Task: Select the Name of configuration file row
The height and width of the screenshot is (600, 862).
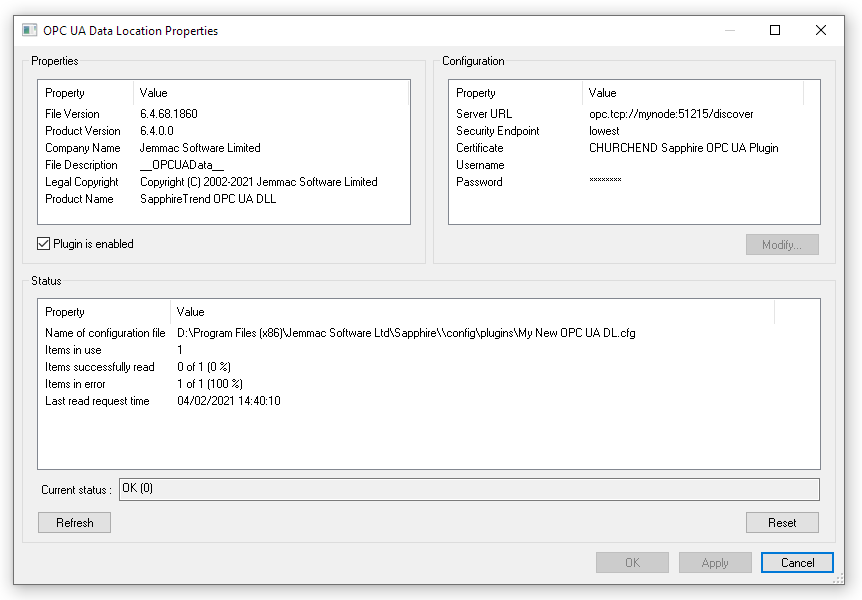Action: (429, 333)
